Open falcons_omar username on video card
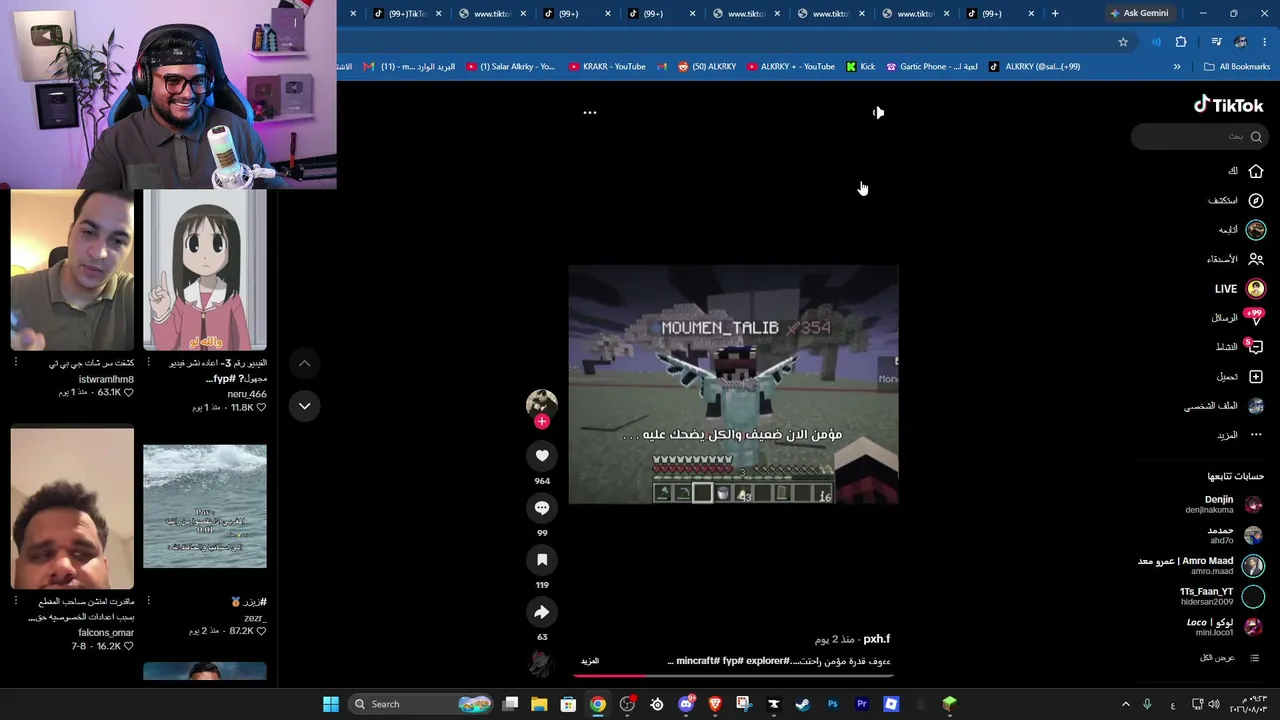Screen dimensions: 1280x720 tap(106, 633)
